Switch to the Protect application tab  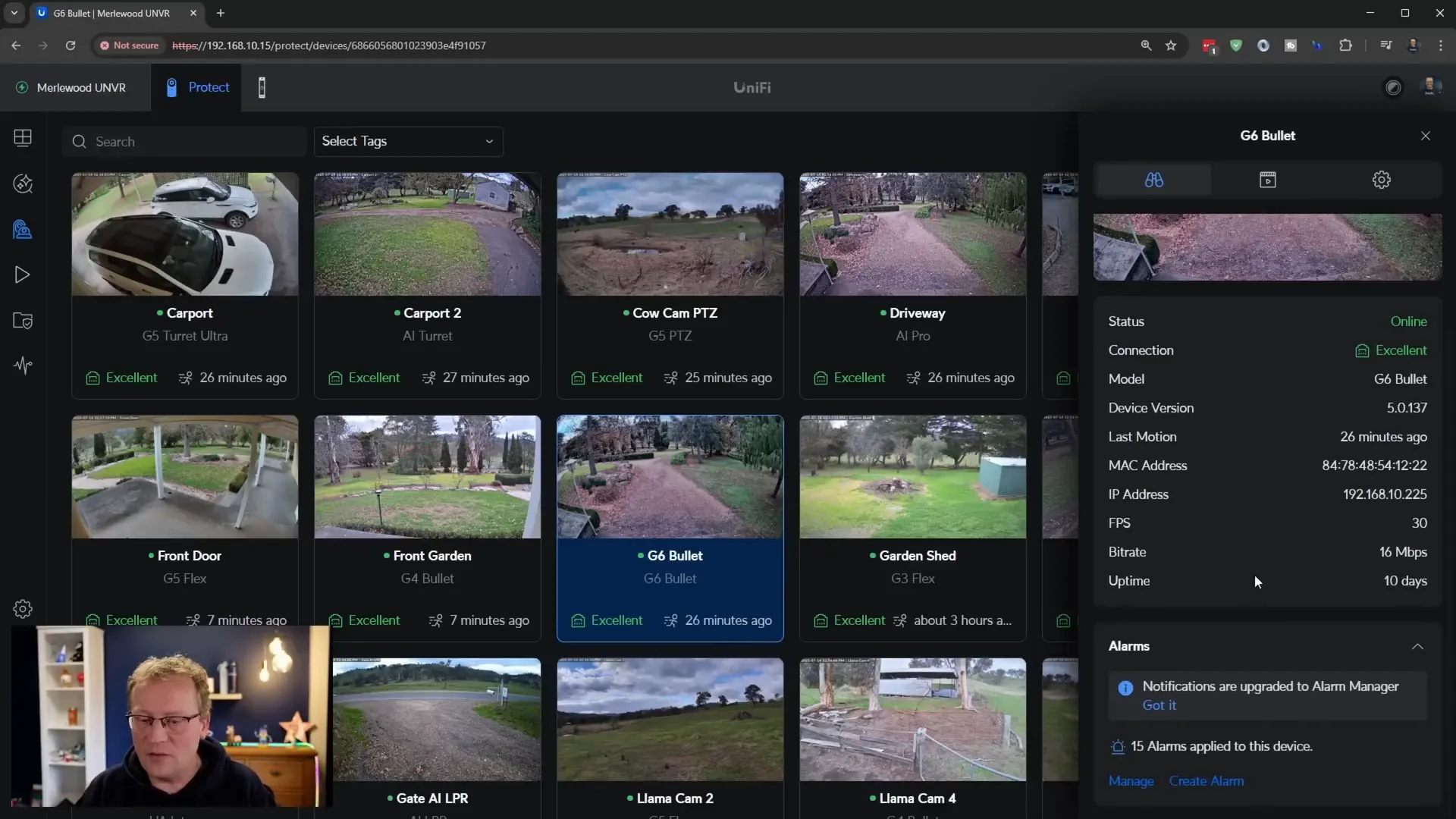point(197,87)
